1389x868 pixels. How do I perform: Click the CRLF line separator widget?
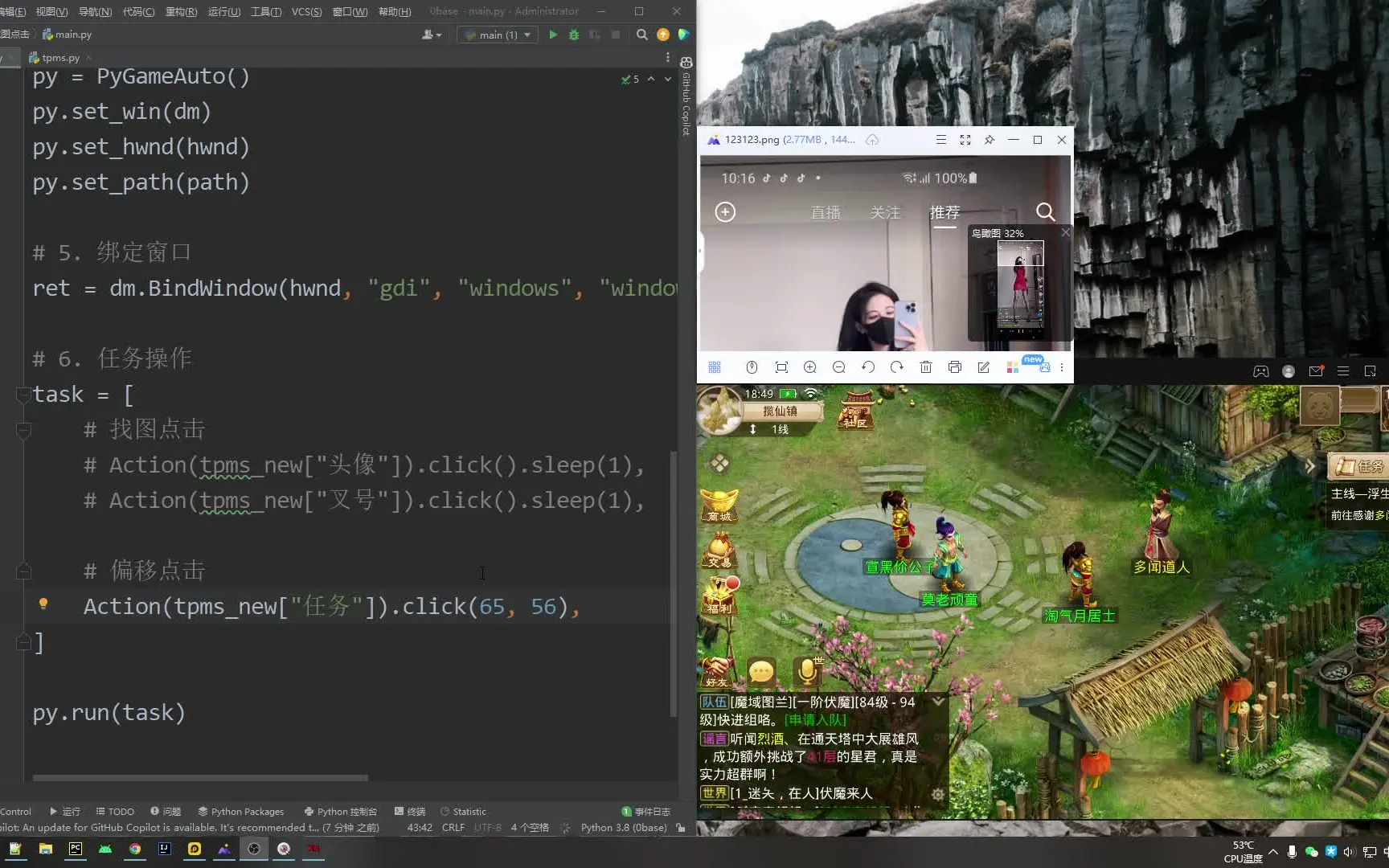(x=453, y=828)
